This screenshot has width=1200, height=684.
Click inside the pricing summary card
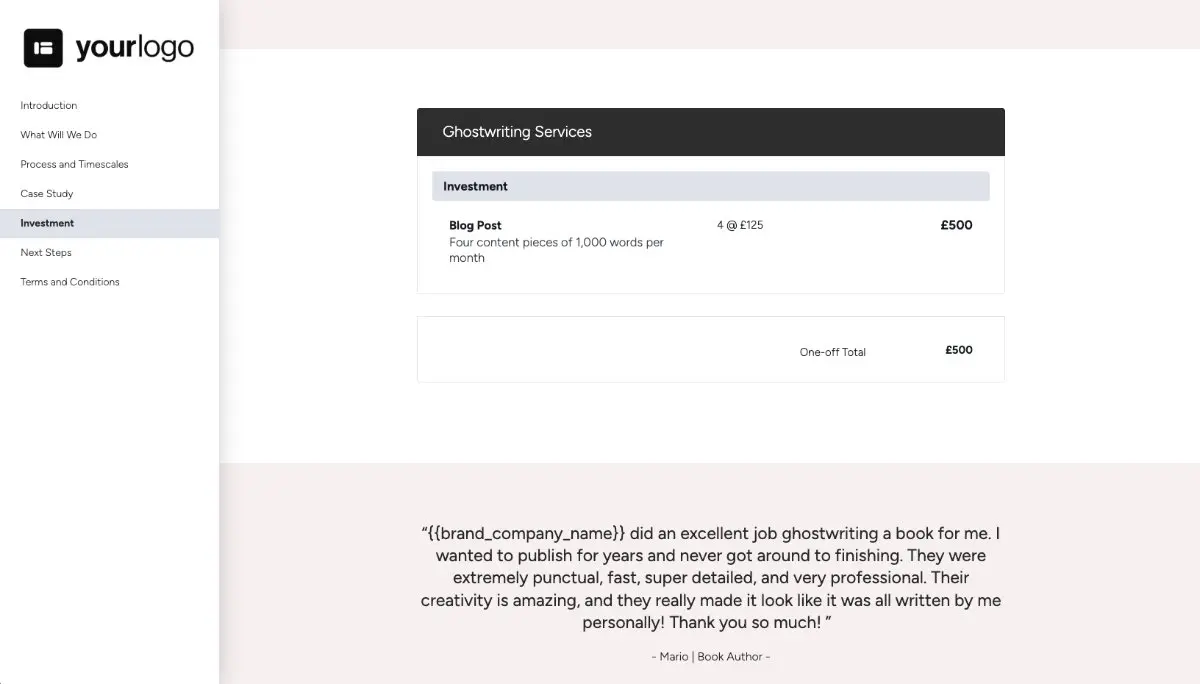pos(710,349)
